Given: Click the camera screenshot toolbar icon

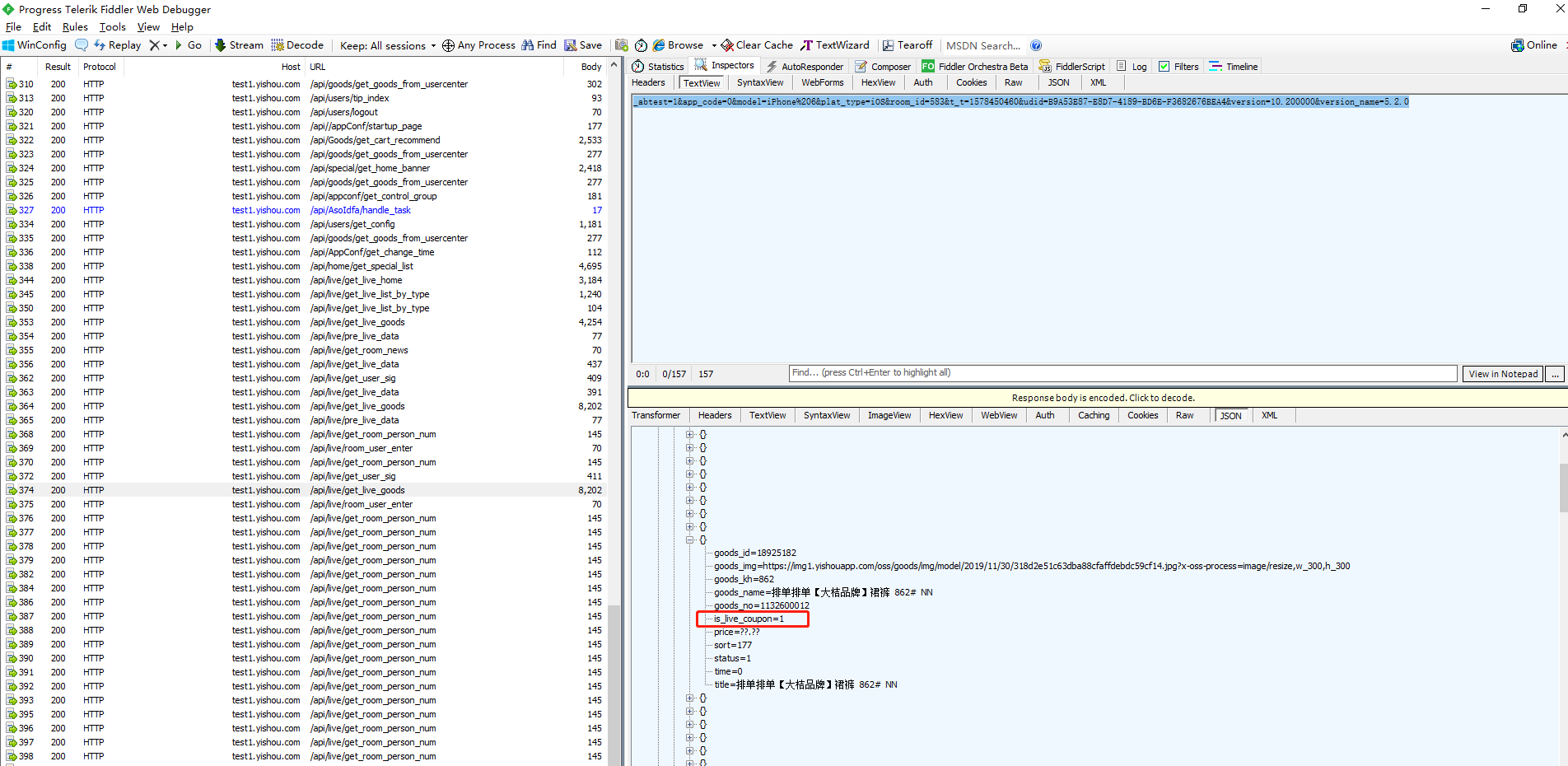Looking at the screenshot, I should click(x=622, y=45).
